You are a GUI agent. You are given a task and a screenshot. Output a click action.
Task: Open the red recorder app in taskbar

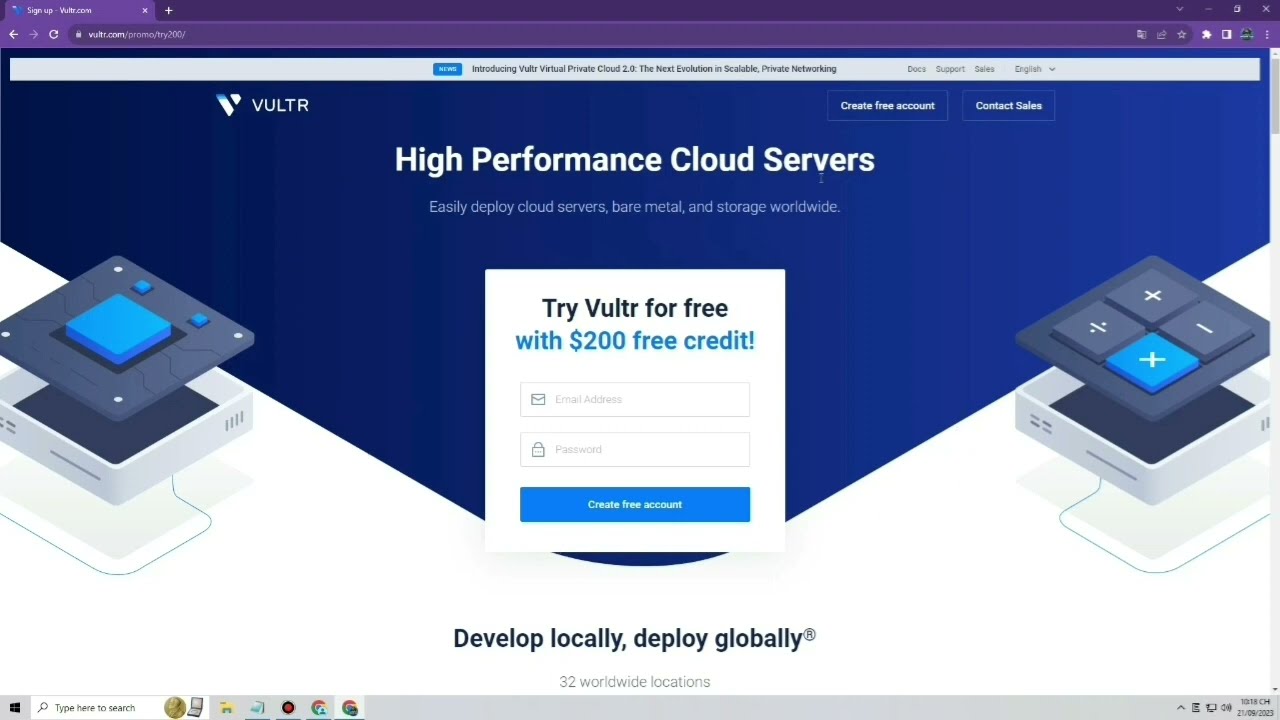(288, 708)
